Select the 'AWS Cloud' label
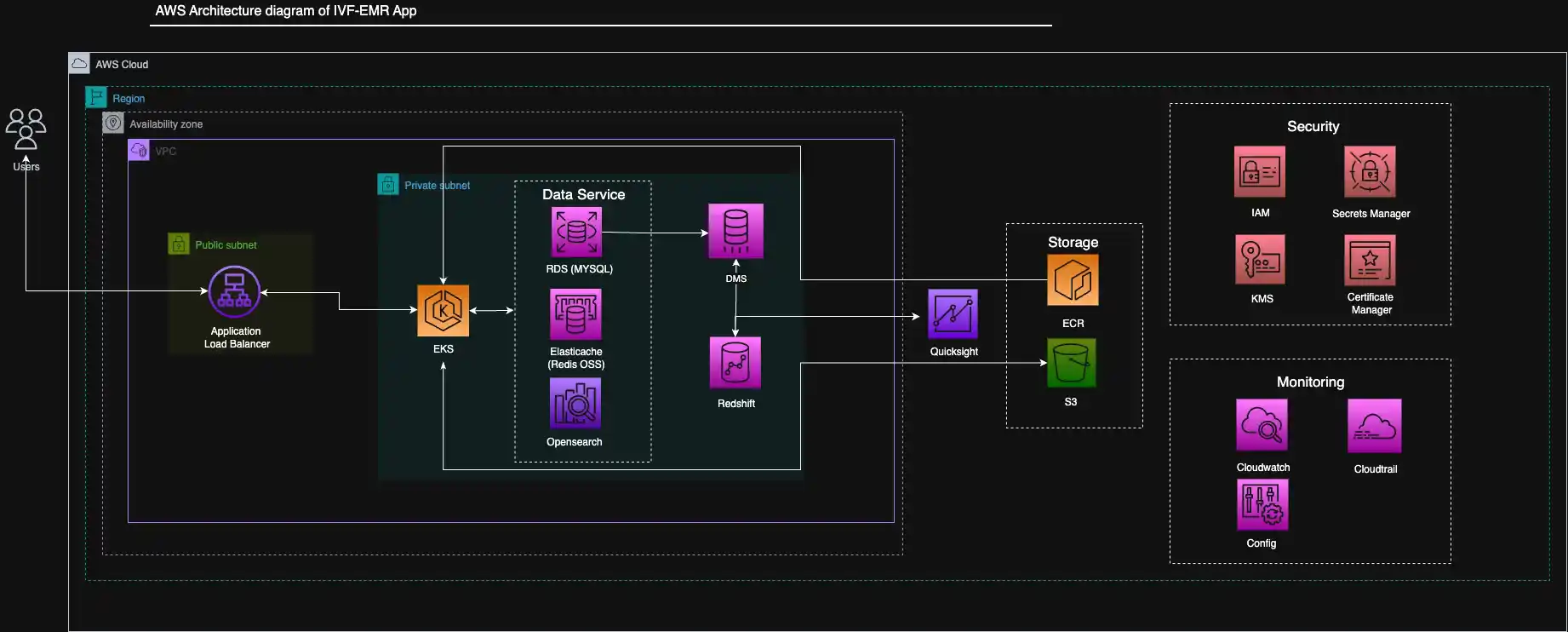Screen dimensions: 1568x632 [122, 65]
